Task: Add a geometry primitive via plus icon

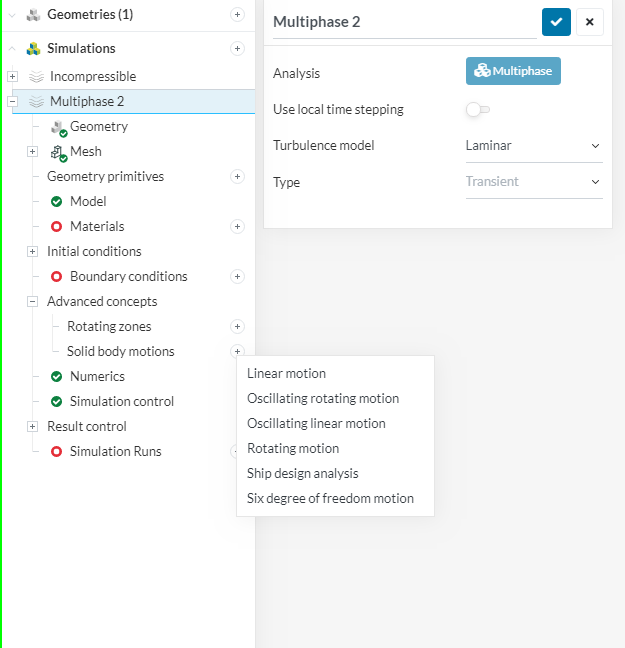Action: point(237,177)
